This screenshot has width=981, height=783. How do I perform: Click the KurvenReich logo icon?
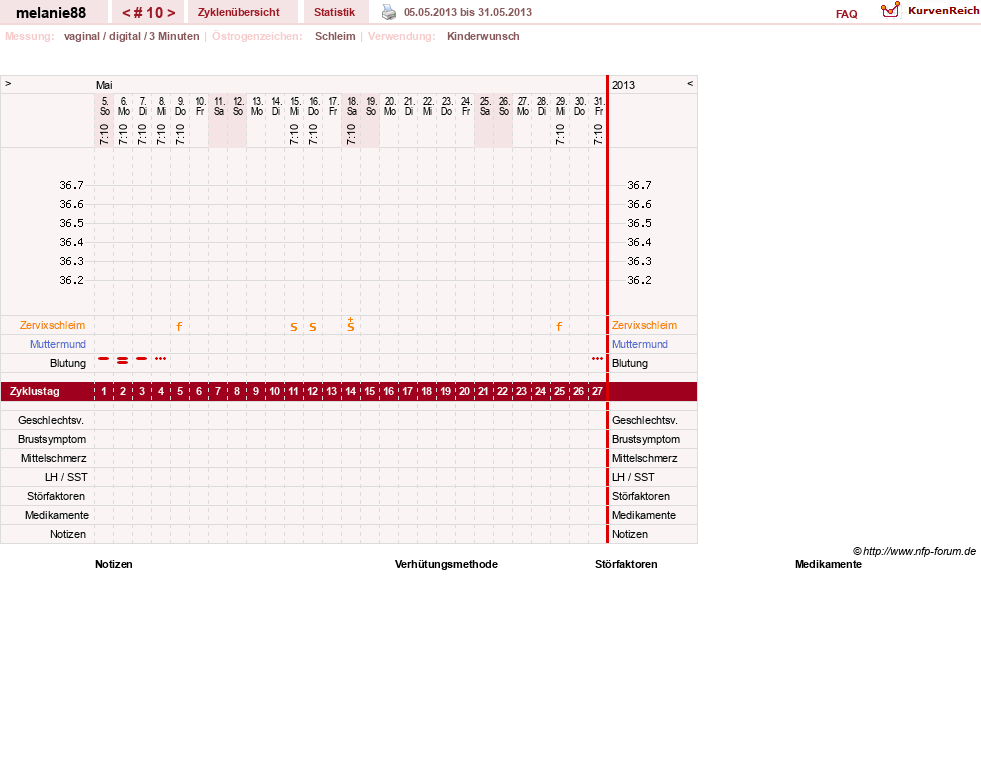(890, 10)
